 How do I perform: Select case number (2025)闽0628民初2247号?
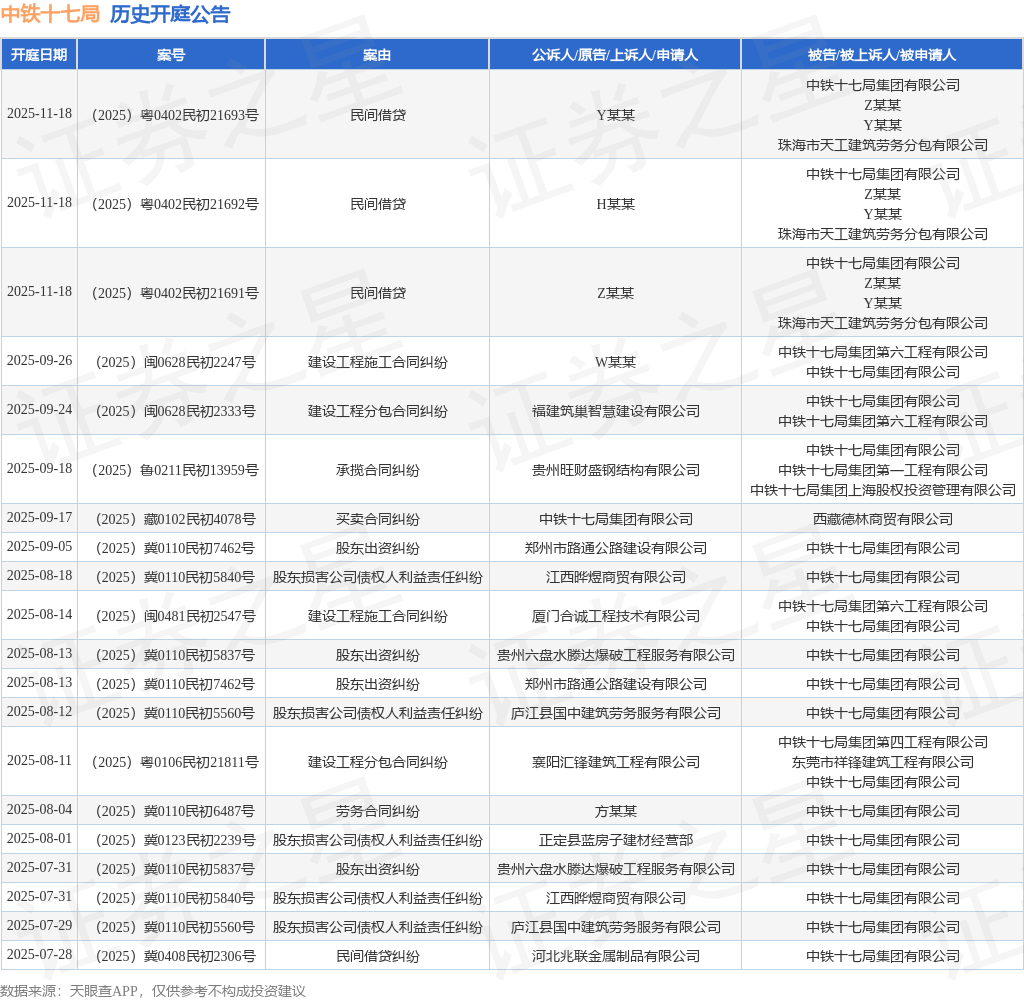[x=172, y=362]
